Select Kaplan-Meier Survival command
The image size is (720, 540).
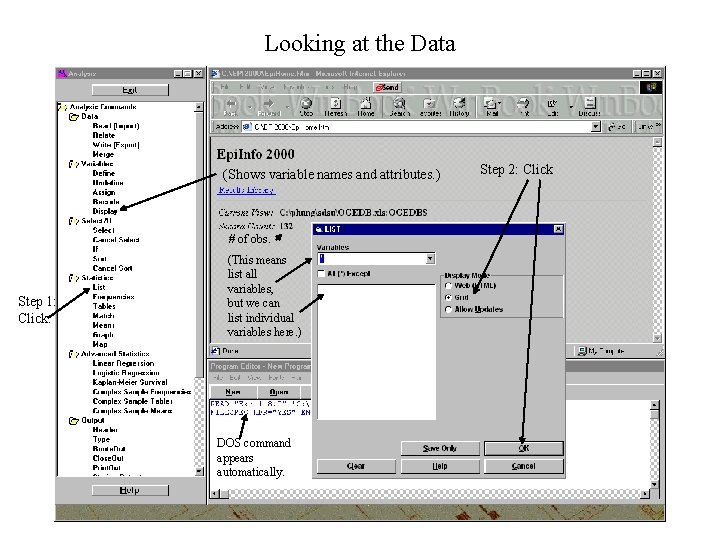130,382
